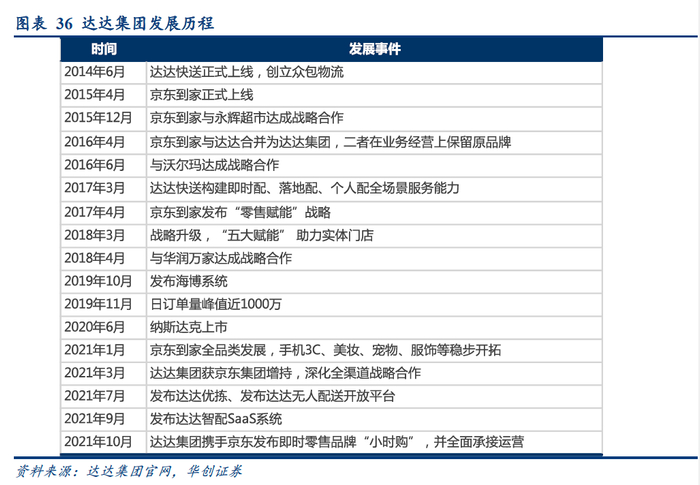Click '京东到家与达达合并为达达集团' event text

pos(240,142)
